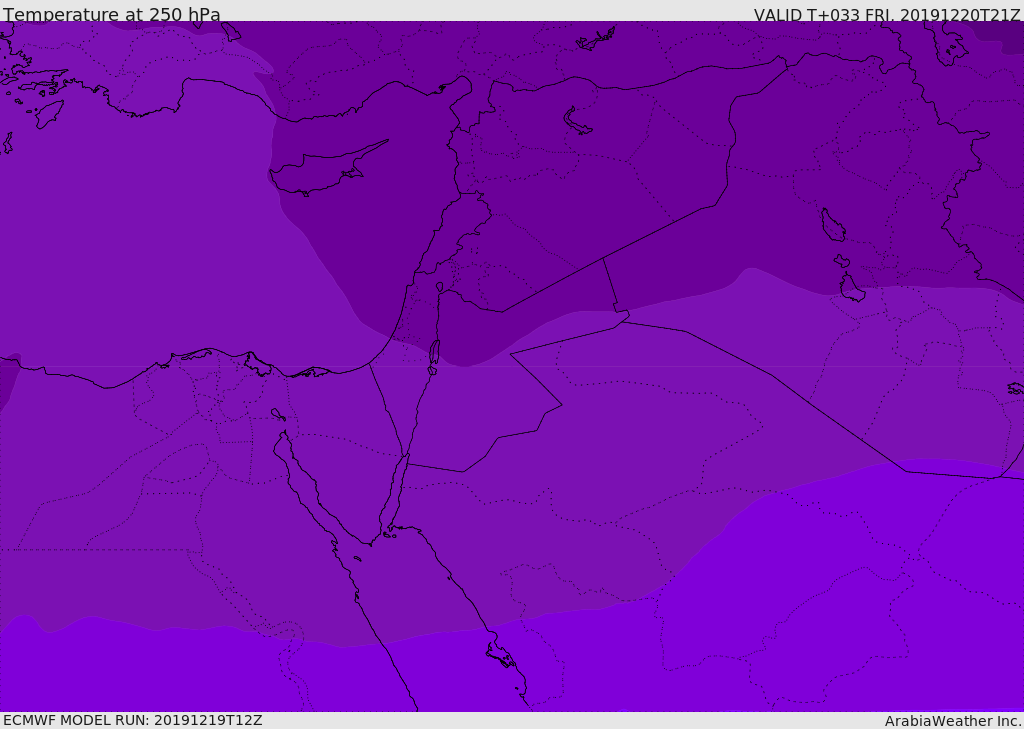The image size is (1024, 729).
Task: Click the Dead Sea on the map
Action: pos(434,353)
